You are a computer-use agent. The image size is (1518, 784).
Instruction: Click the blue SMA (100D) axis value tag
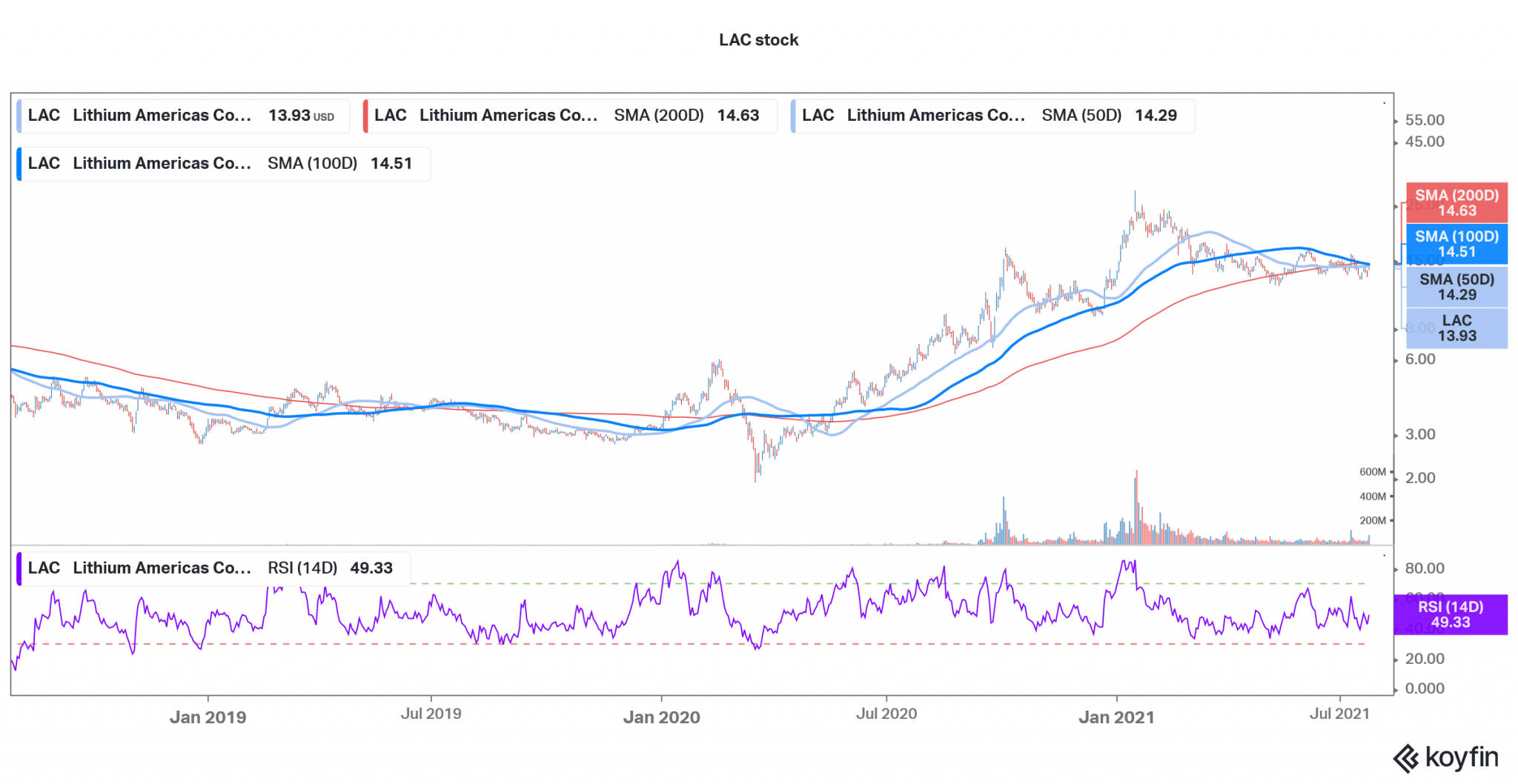click(1456, 244)
